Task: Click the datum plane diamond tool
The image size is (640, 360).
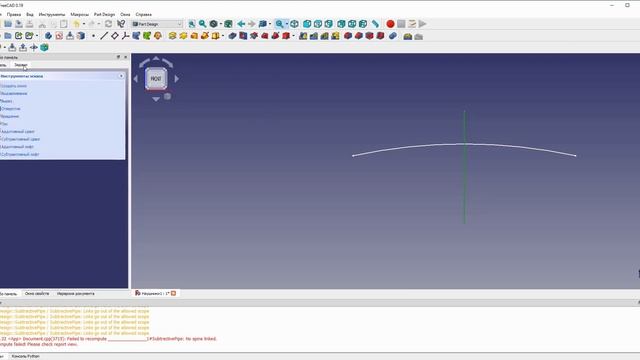Action: click(x=115, y=36)
